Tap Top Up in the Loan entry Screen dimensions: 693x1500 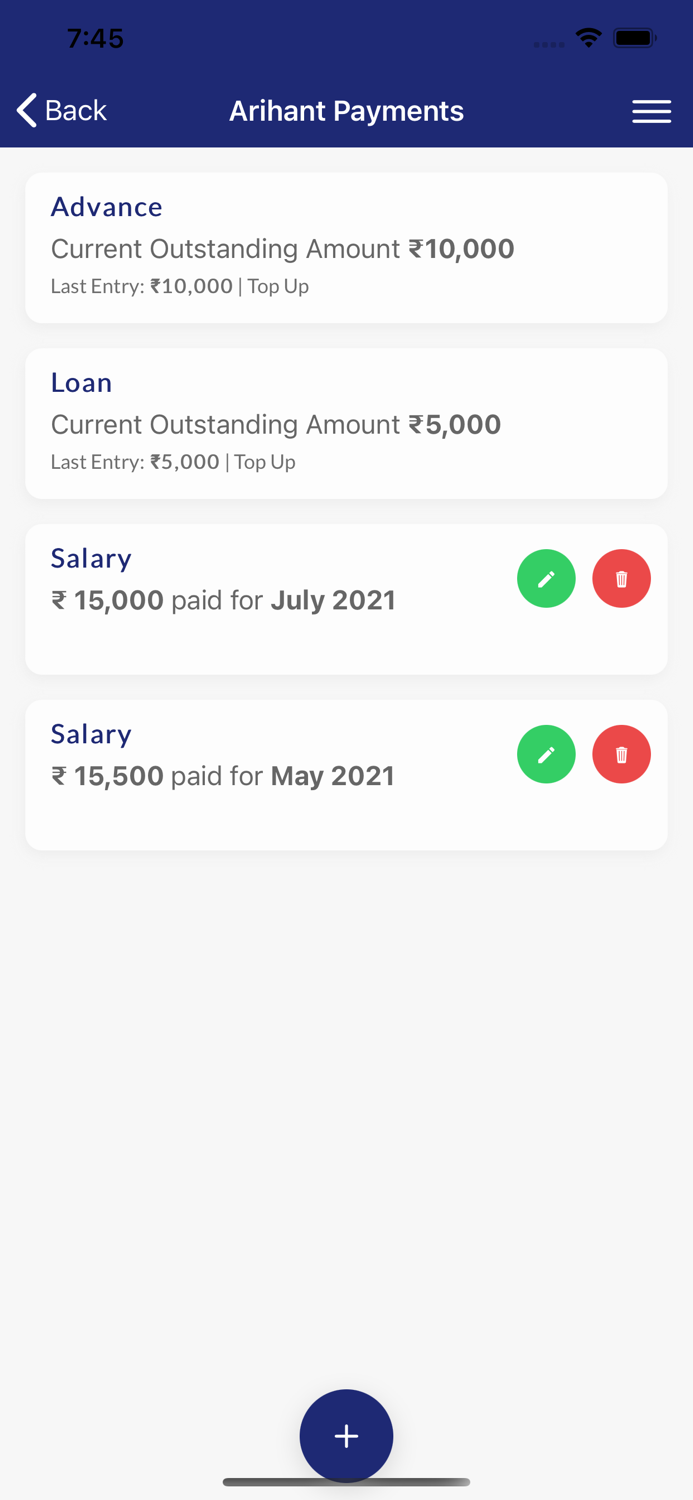[264, 462]
